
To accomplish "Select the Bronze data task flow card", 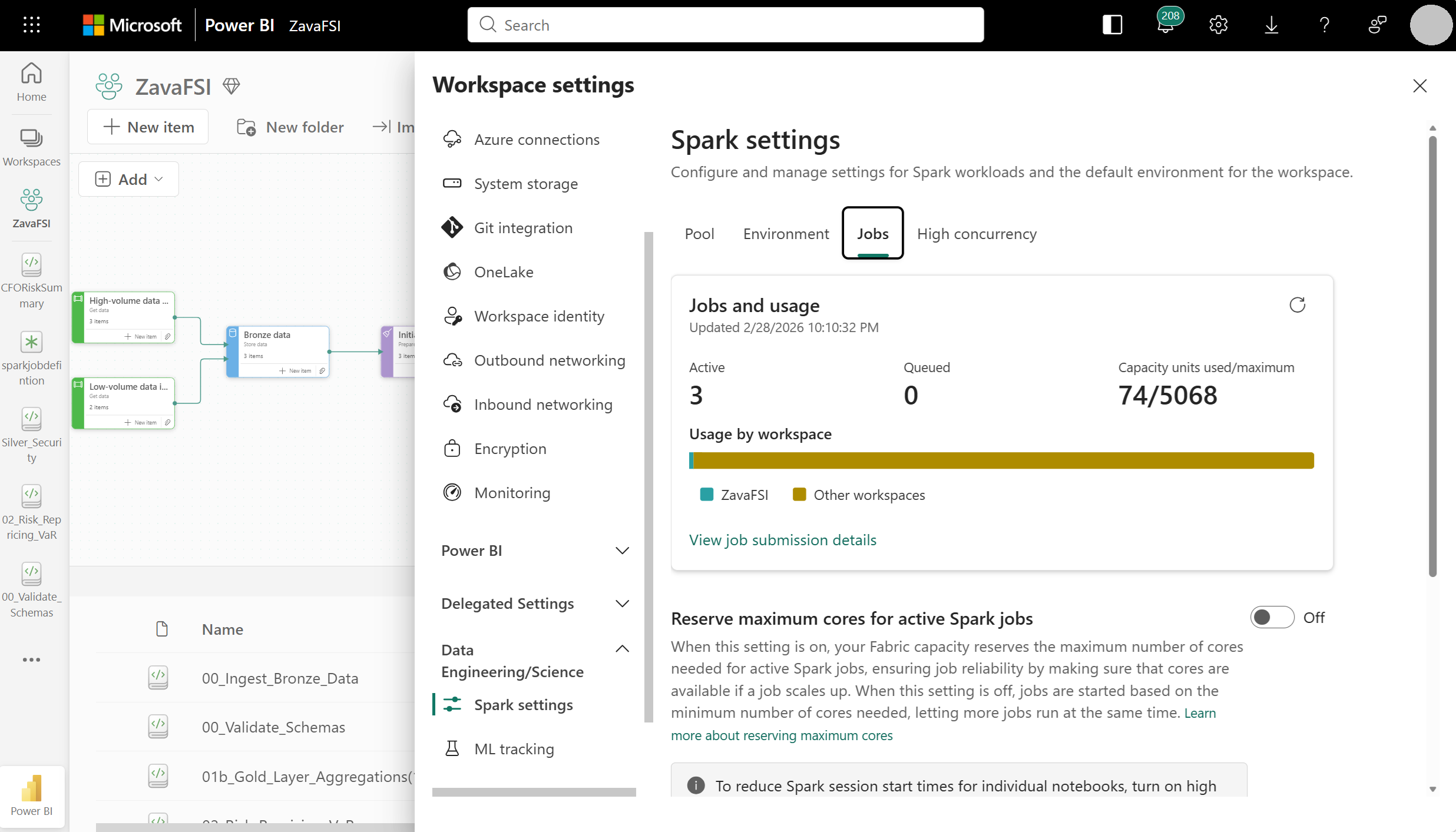I will click(278, 352).
